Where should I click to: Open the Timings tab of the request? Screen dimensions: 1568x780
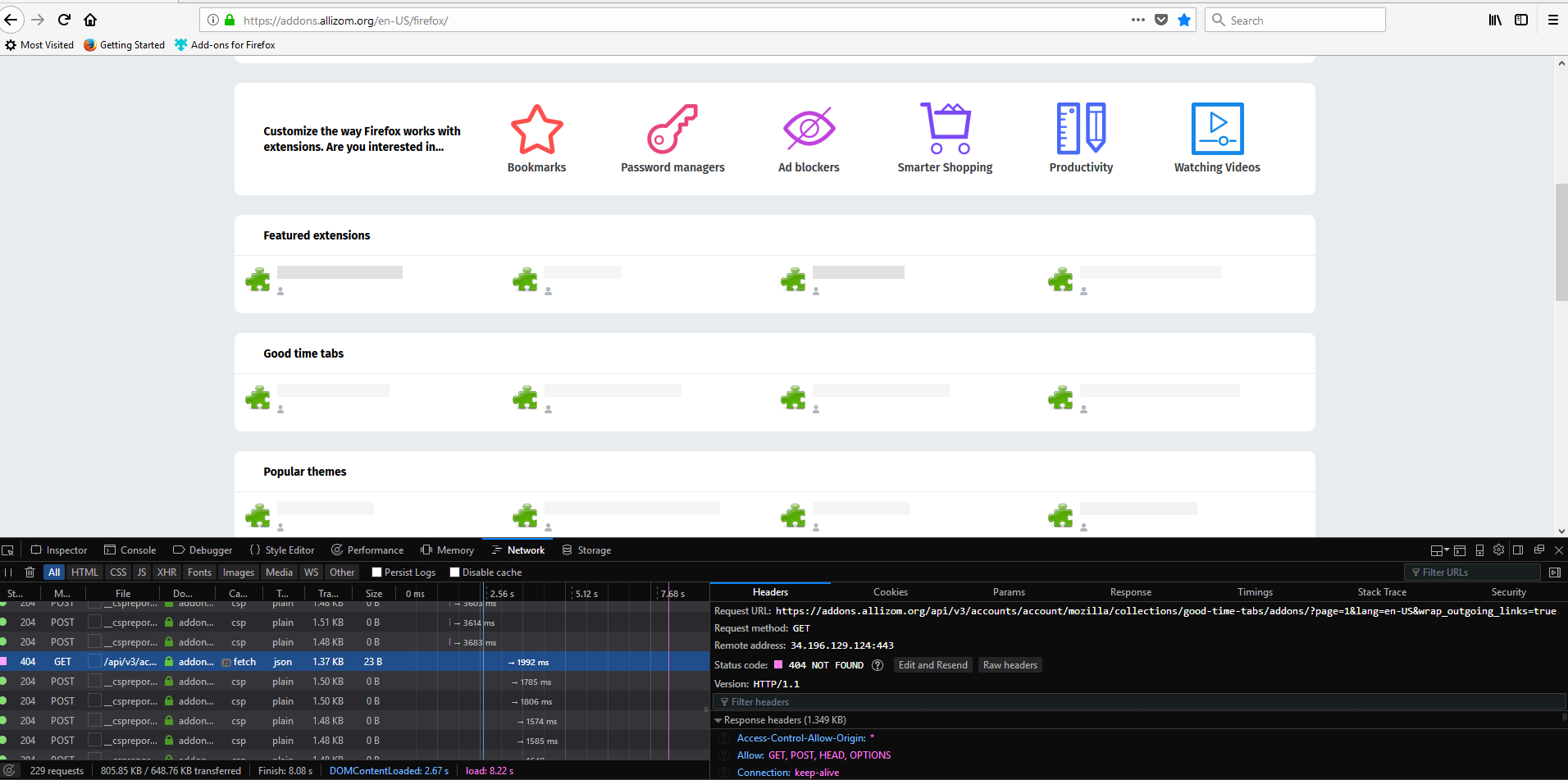[x=1255, y=592]
